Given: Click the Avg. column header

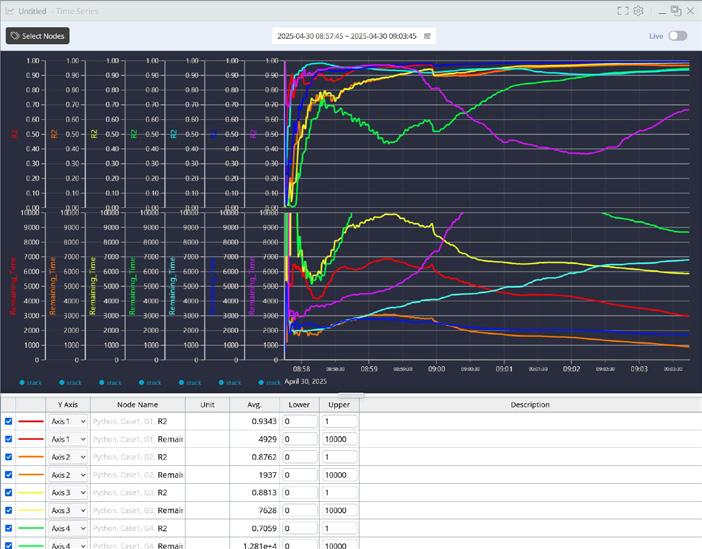Looking at the screenshot, I should [254, 404].
